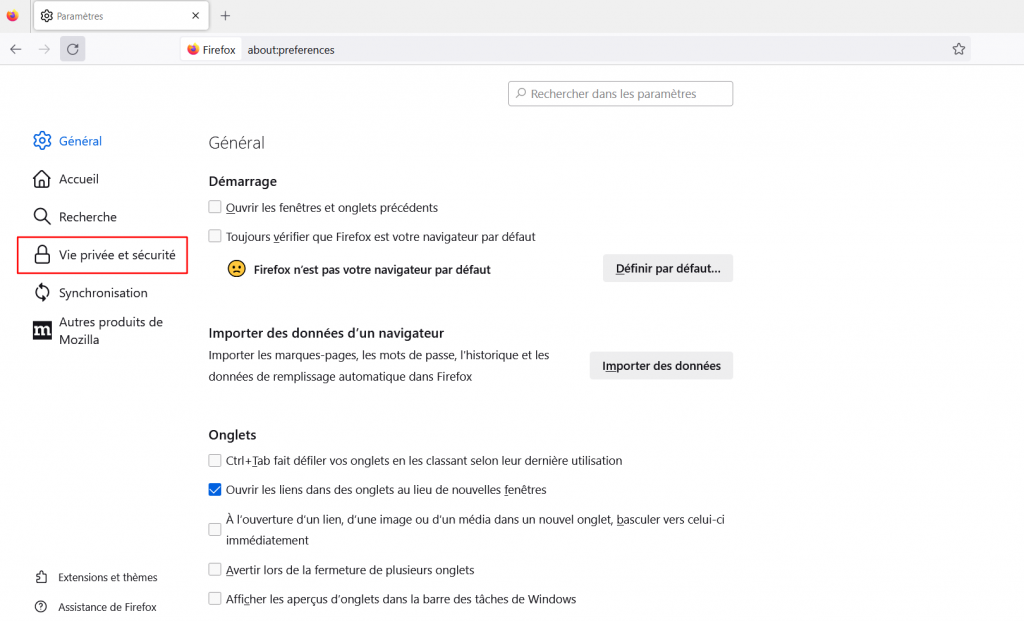This screenshot has width=1024, height=621.
Task: Open Recherche settings panel
Action: 87,217
